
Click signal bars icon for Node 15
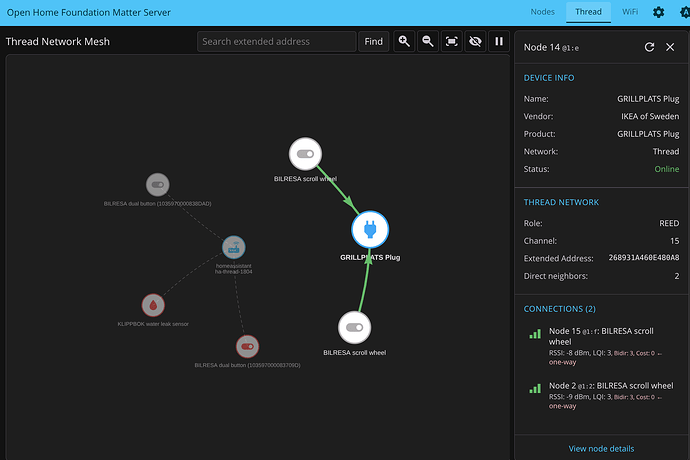pyautogui.click(x=535, y=335)
